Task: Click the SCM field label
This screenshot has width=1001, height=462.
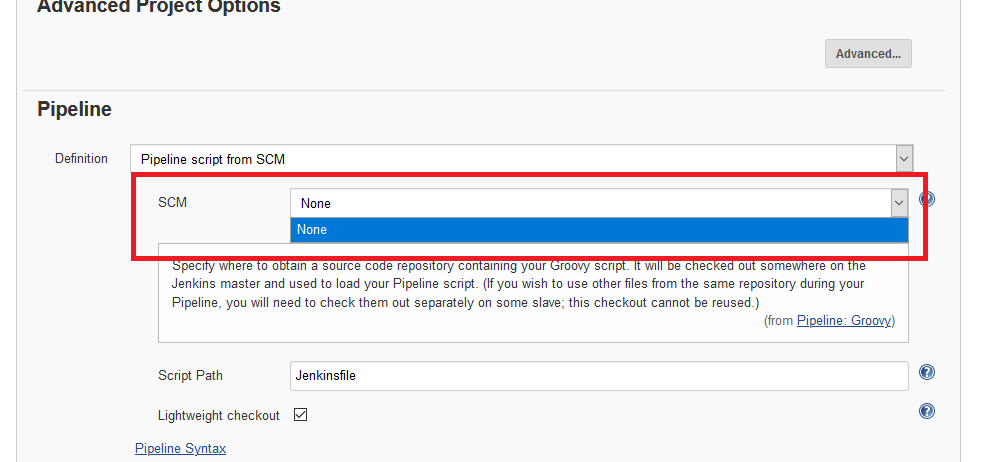Action: click(x=172, y=202)
